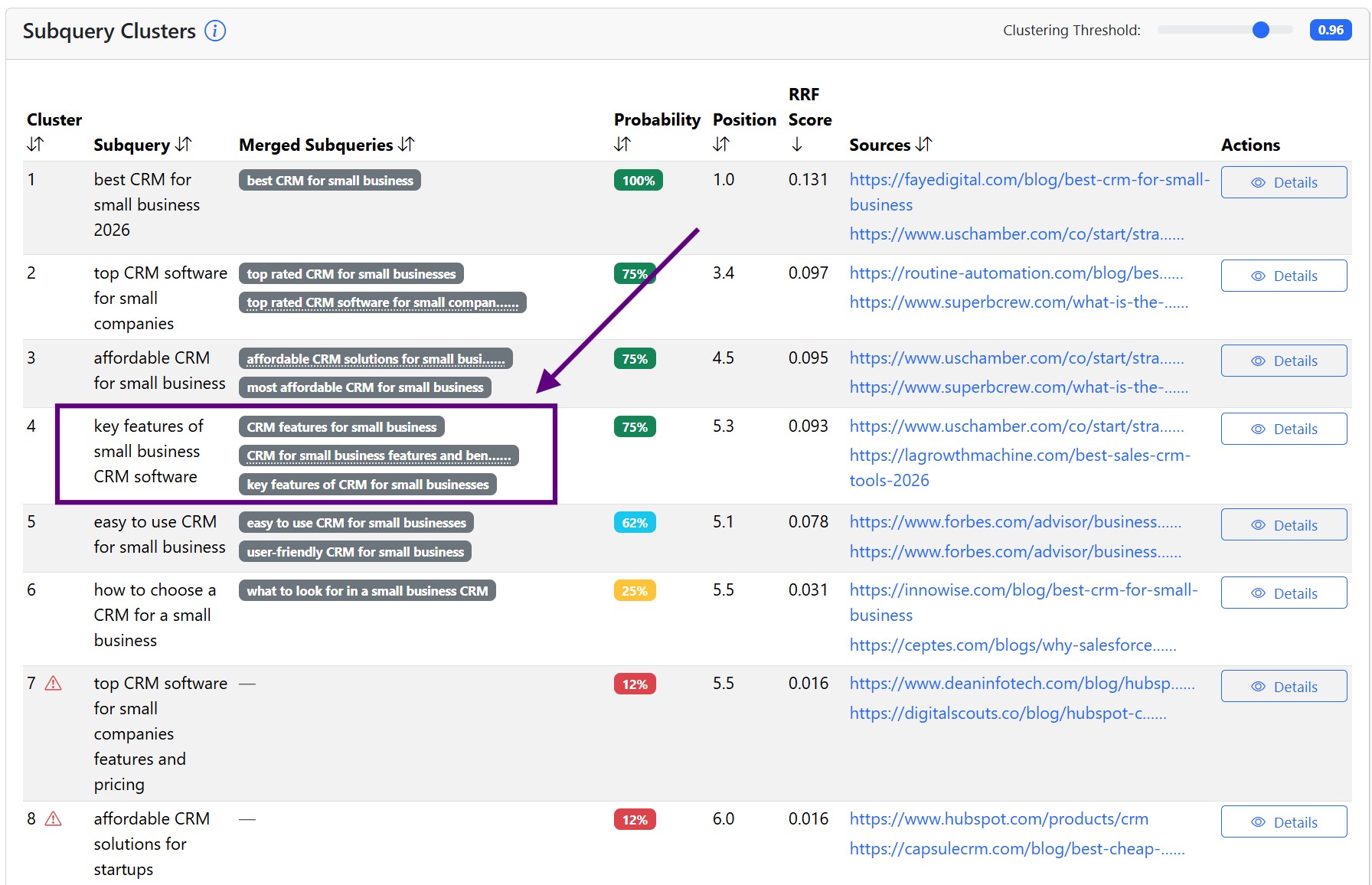Sort by Sources column icon

924,144
